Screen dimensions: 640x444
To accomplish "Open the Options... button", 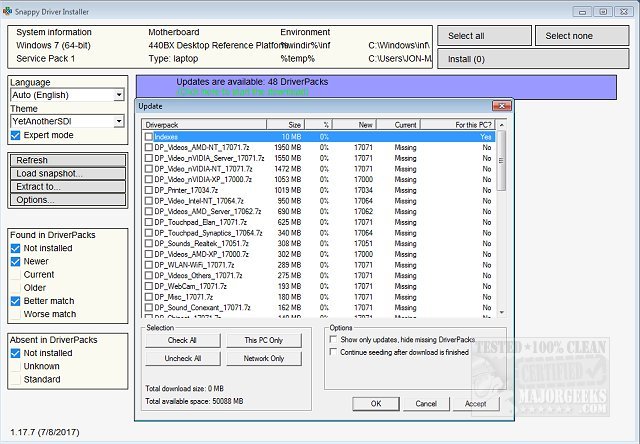I will [68, 200].
